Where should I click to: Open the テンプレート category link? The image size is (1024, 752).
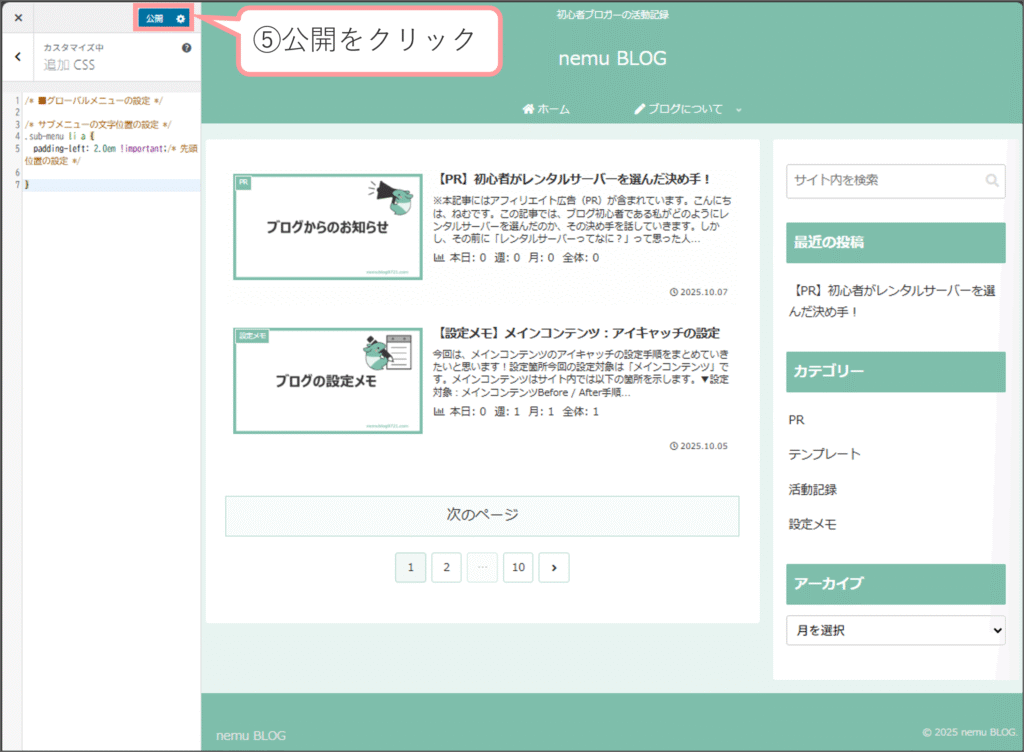click(824, 454)
